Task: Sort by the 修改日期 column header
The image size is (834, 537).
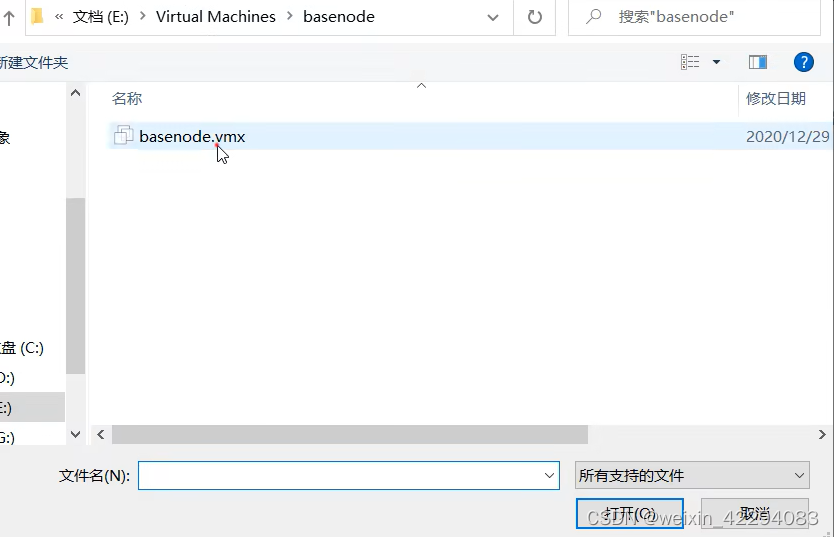Action: coord(775,98)
